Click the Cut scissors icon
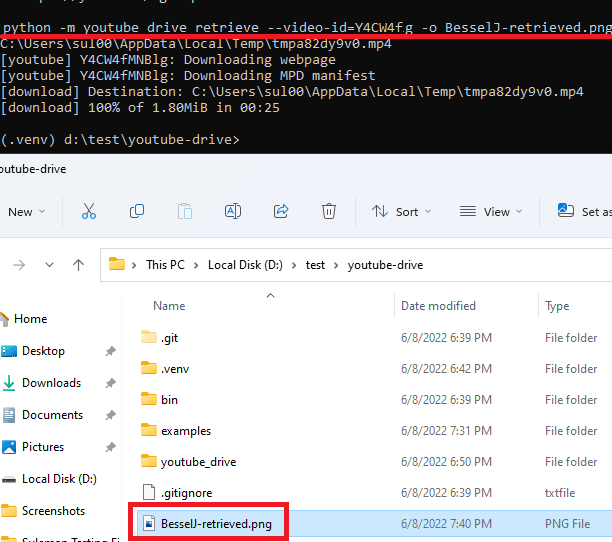 89,211
